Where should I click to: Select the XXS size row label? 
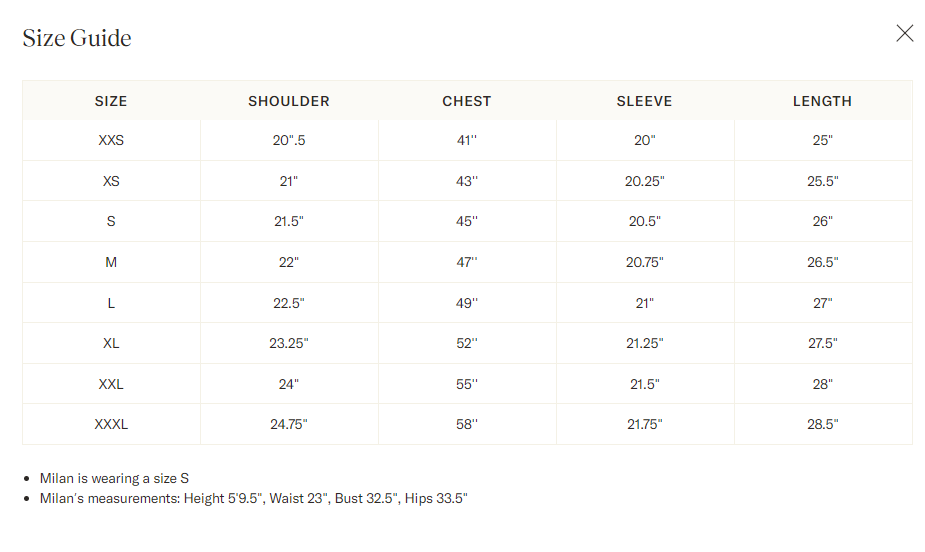pos(111,140)
